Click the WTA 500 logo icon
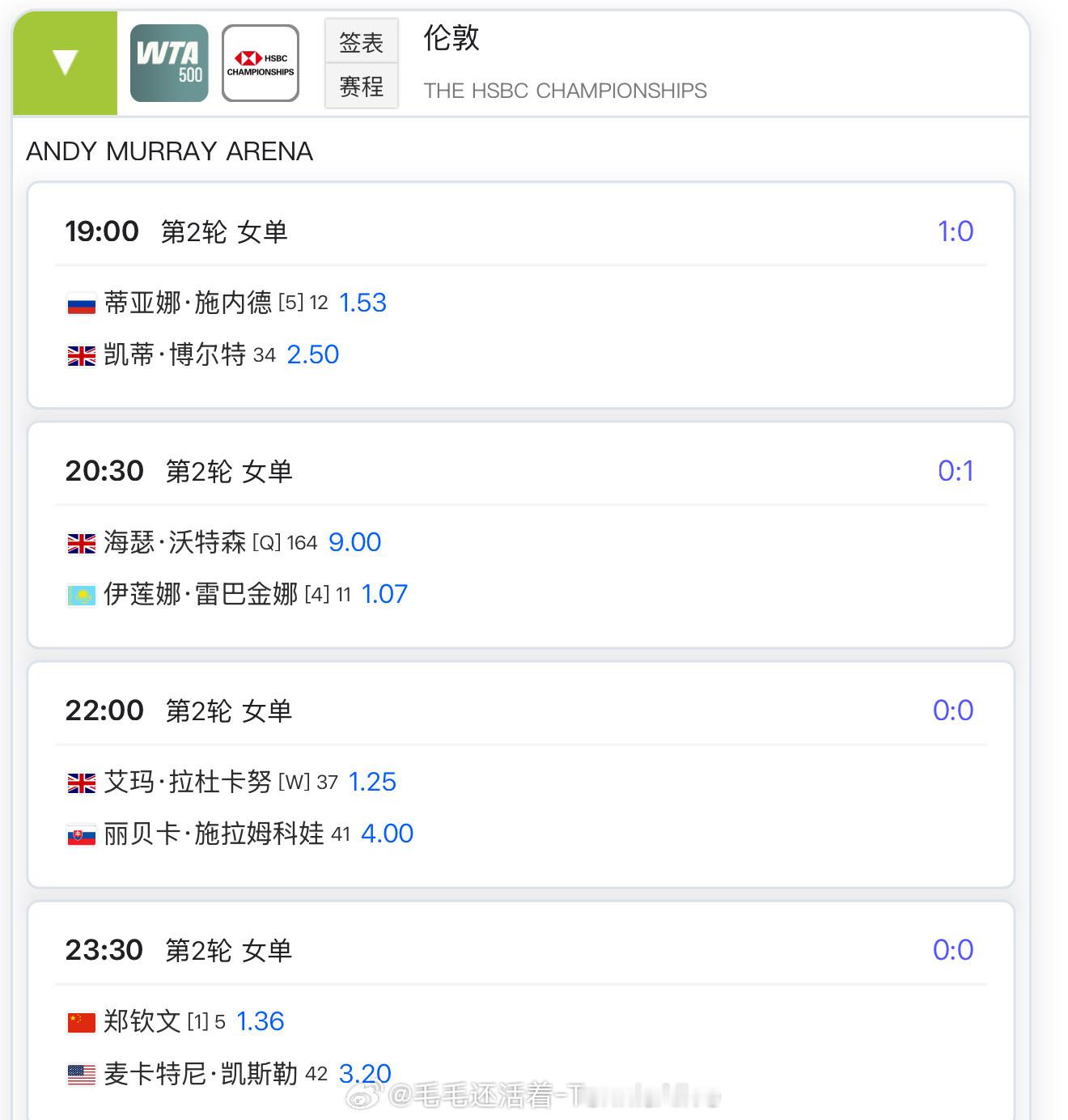This screenshot has width=1068, height=1120. tap(169, 63)
